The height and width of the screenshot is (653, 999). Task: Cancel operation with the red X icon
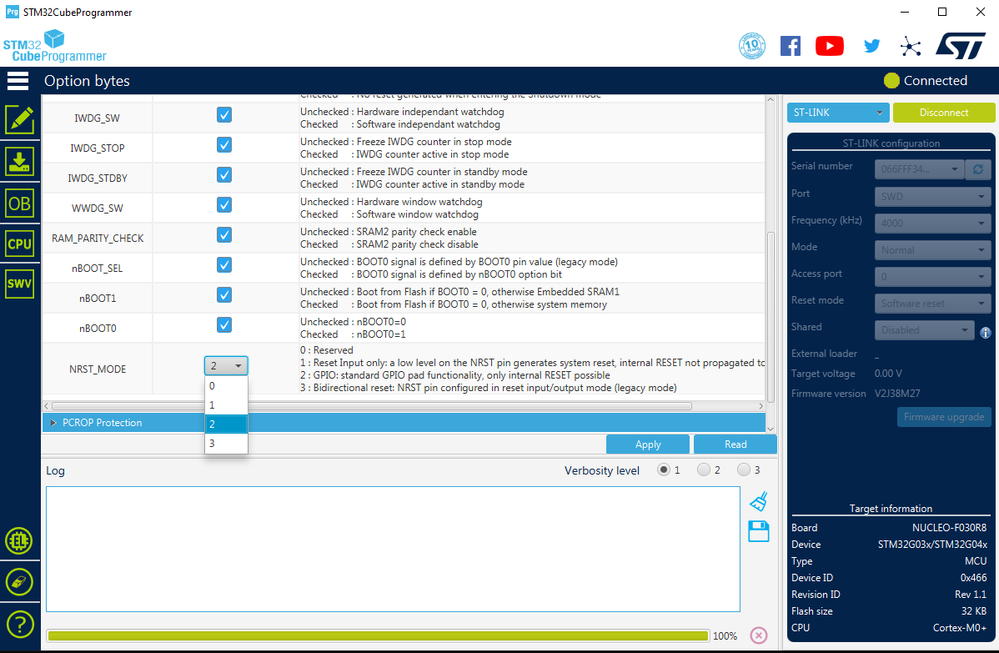pos(758,635)
